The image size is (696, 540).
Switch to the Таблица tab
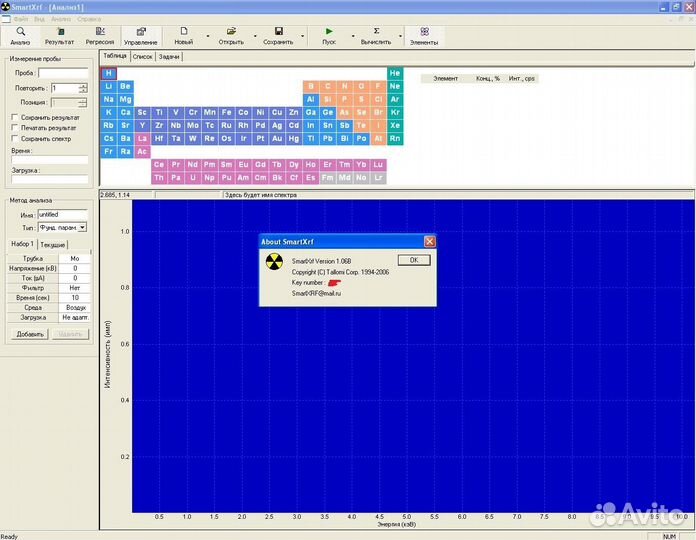tap(115, 56)
